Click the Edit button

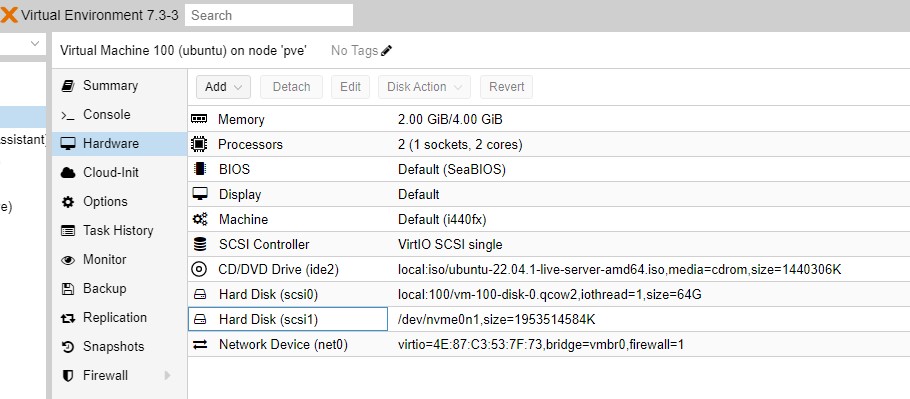pos(351,87)
